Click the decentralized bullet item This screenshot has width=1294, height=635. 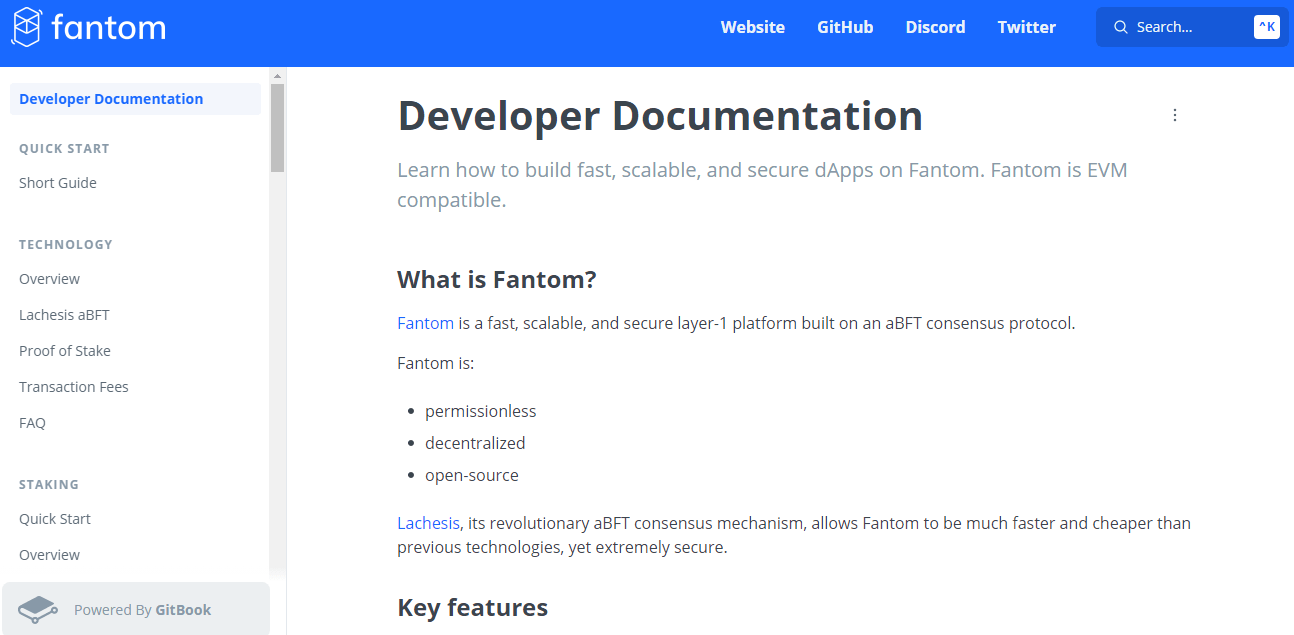point(475,443)
